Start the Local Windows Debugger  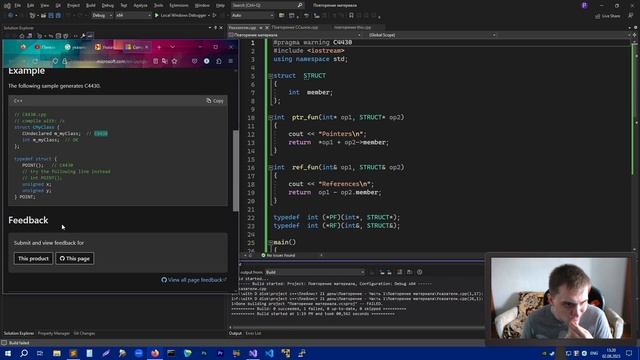click(182, 16)
